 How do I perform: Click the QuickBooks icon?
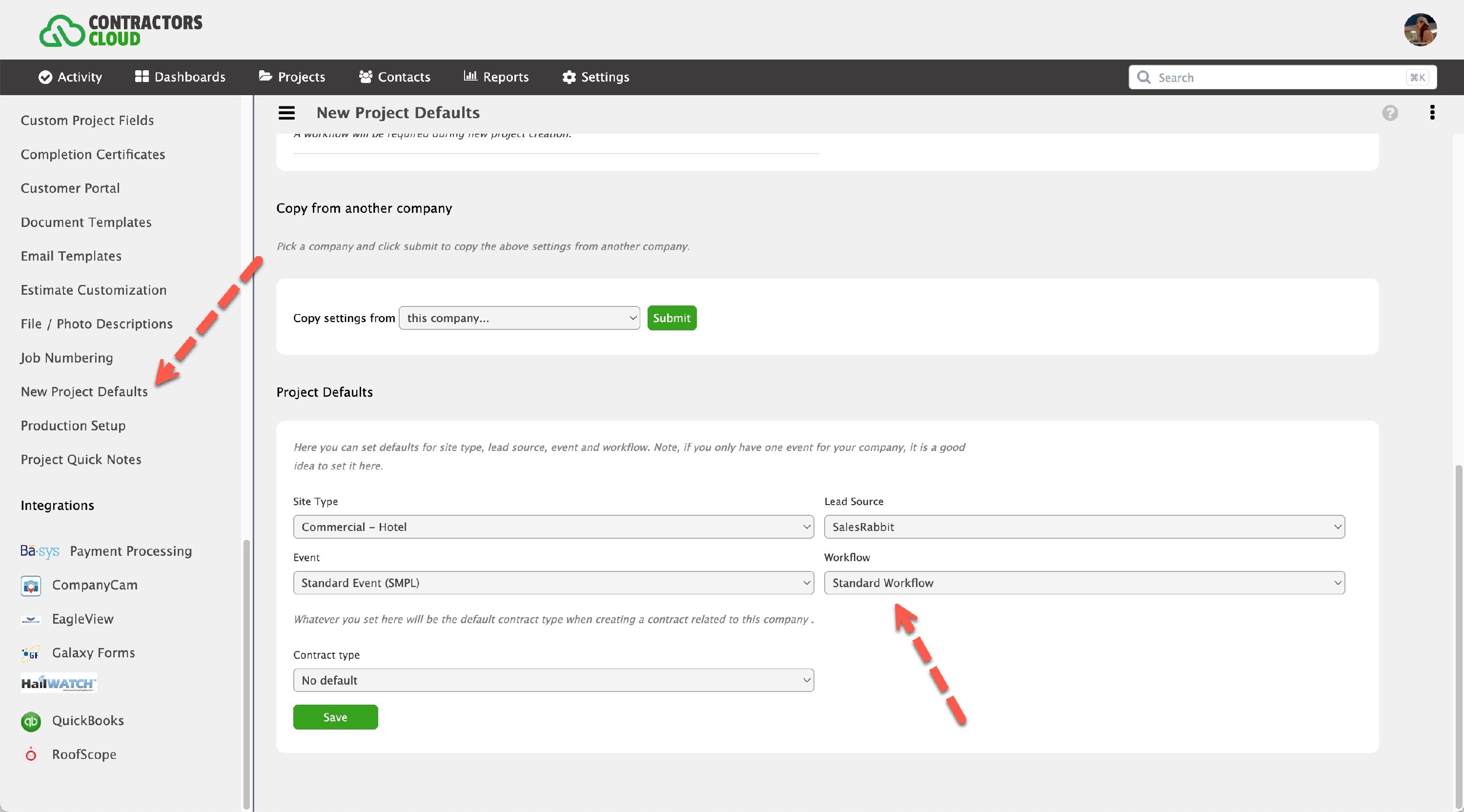[31, 721]
